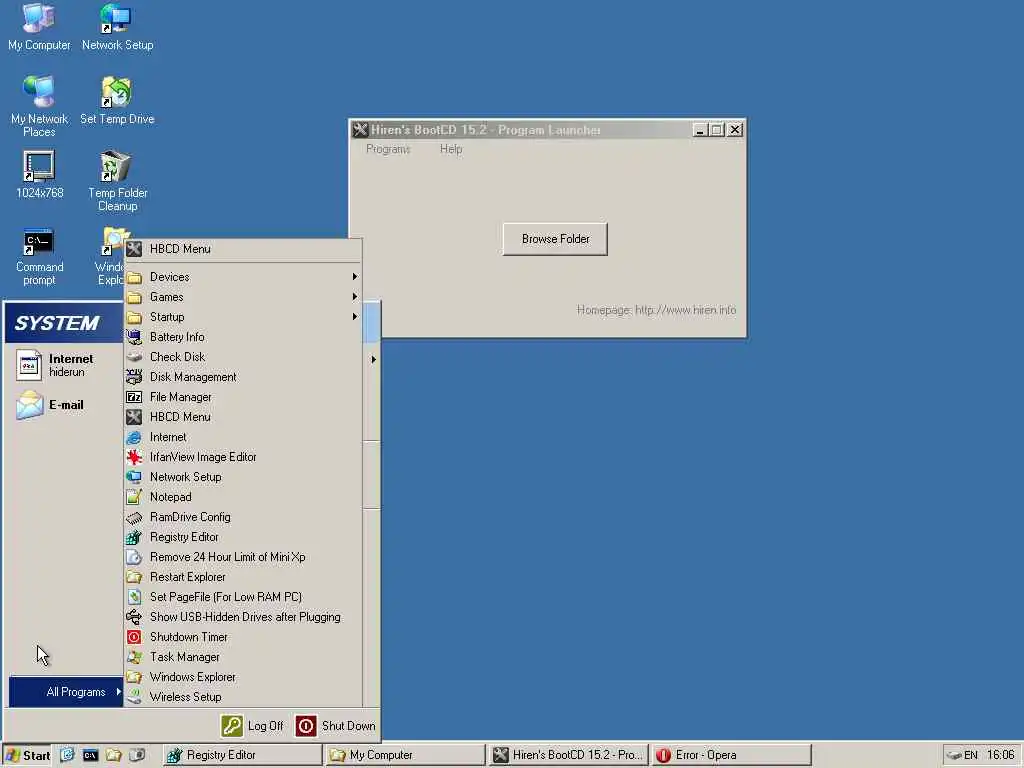
Task: Select the 1024x768 resolution desktop icon
Action: [39, 174]
